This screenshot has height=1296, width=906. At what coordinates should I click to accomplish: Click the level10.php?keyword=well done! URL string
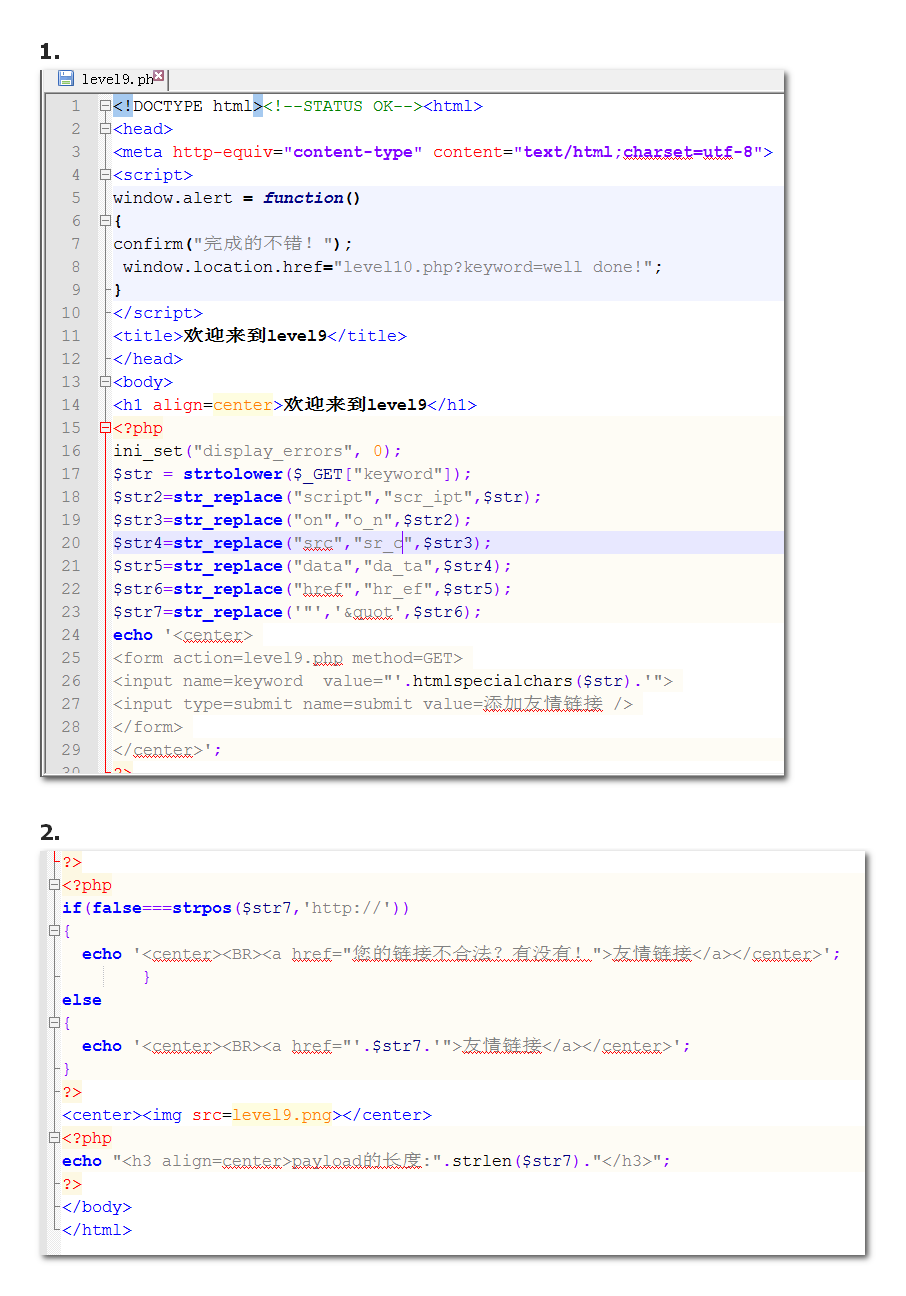497,267
